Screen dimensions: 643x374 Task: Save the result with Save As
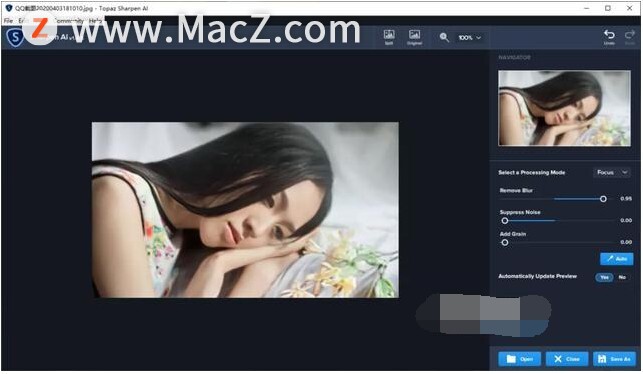pyautogui.click(x=614, y=359)
